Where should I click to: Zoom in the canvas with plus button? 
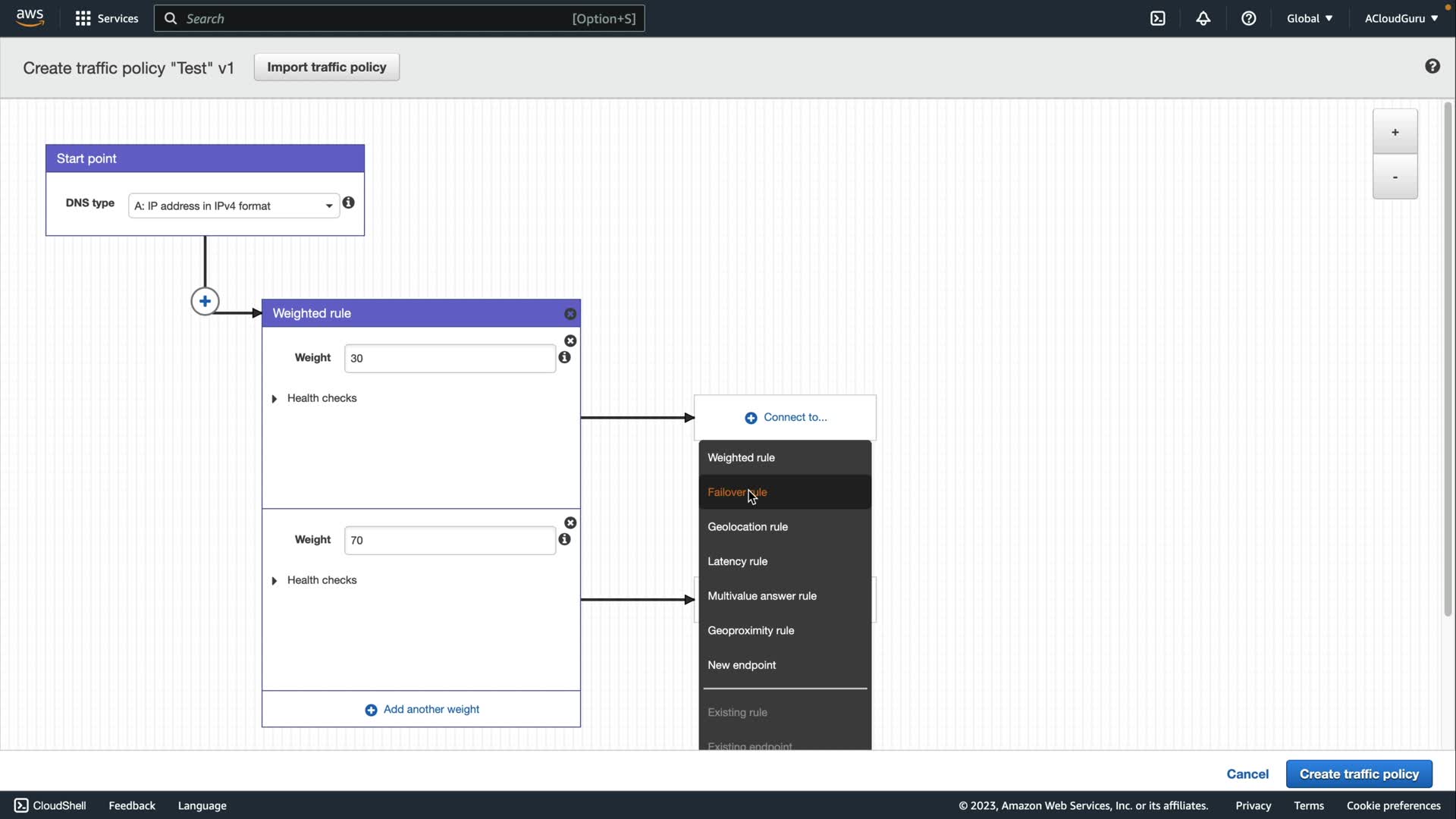pyautogui.click(x=1395, y=133)
